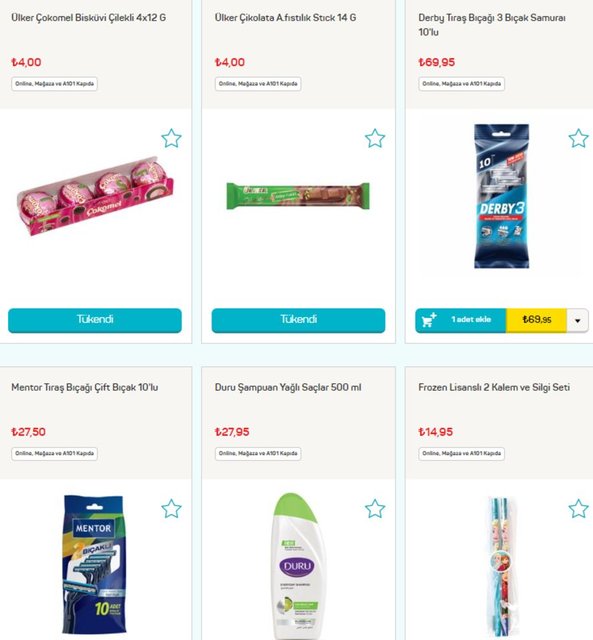This screenshot has height=640, width=593.
Task: Click Tükendi button under Çokomel biscuit
Action: 95,320
